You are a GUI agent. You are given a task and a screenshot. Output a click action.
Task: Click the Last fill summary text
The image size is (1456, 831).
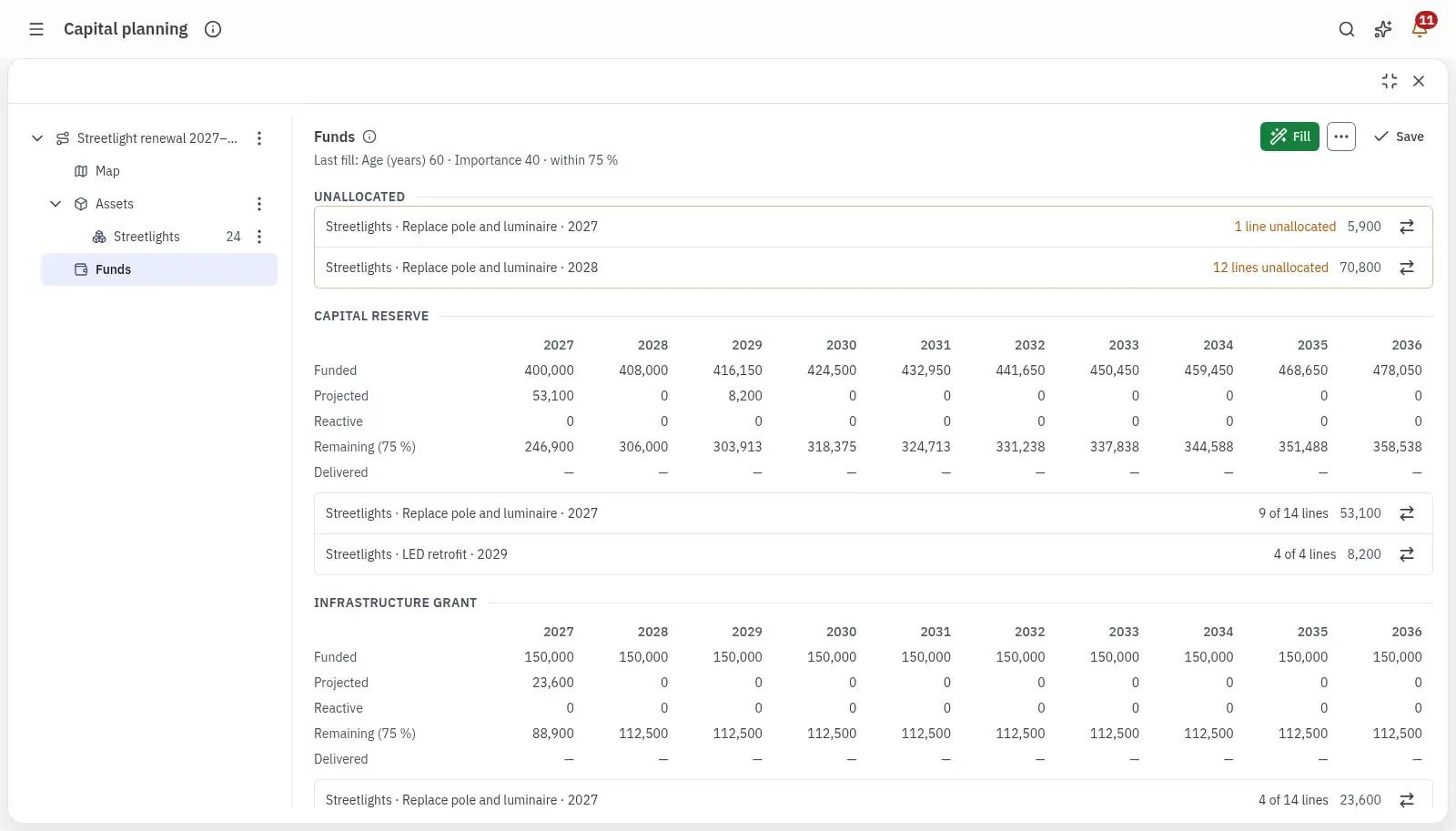coord(466,160)
